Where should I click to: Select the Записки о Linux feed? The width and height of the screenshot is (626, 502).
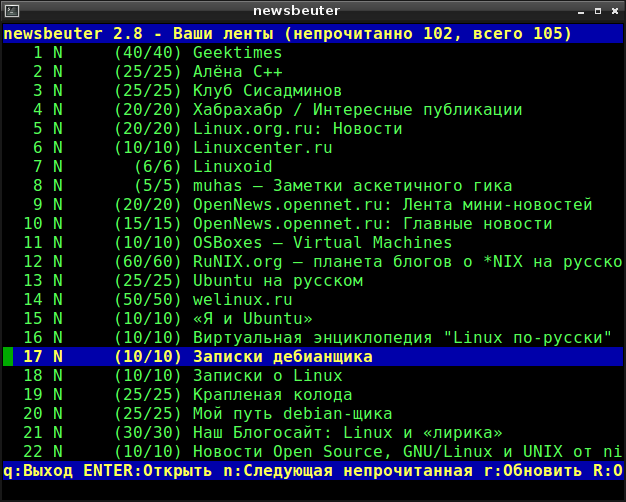(x=313, y=376)
